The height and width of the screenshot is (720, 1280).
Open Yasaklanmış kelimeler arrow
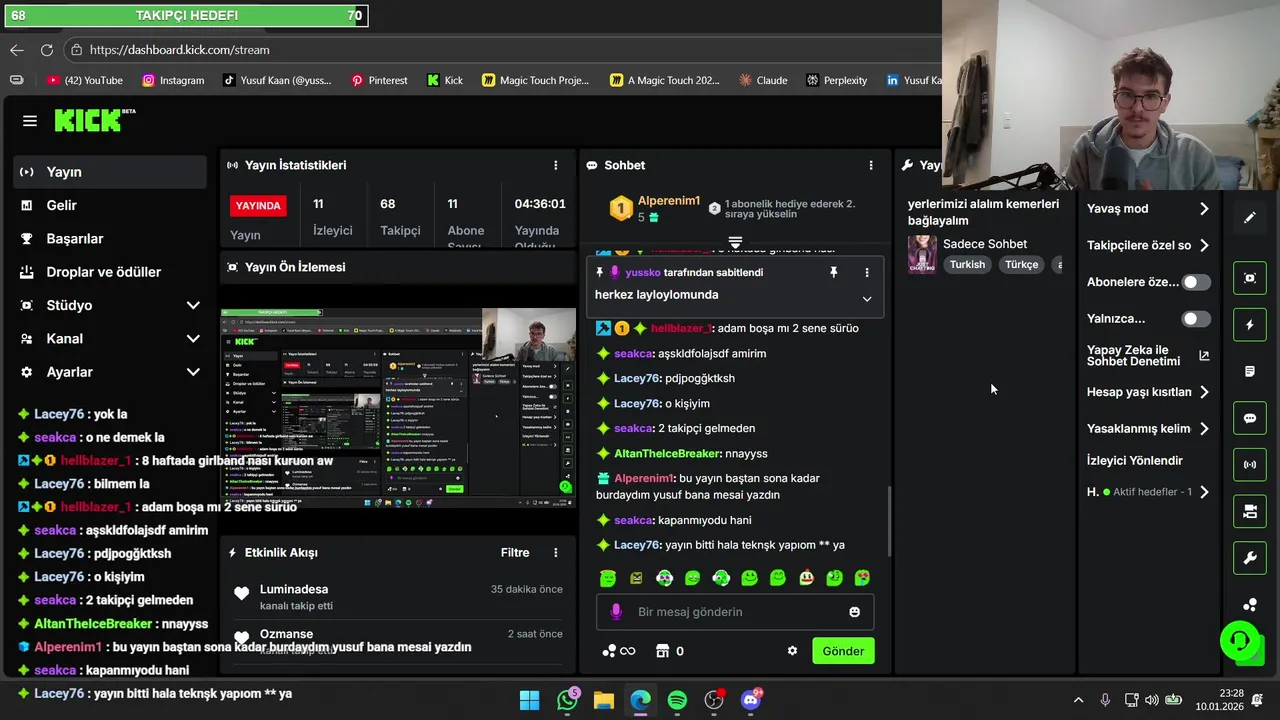pos(1204,429)
